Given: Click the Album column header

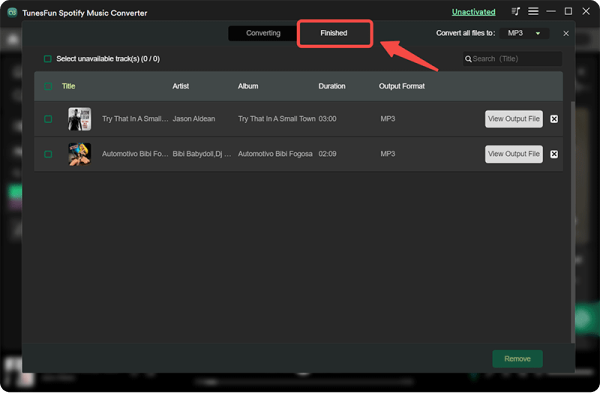Looking at the screenshot, I should tap(248, 86).
